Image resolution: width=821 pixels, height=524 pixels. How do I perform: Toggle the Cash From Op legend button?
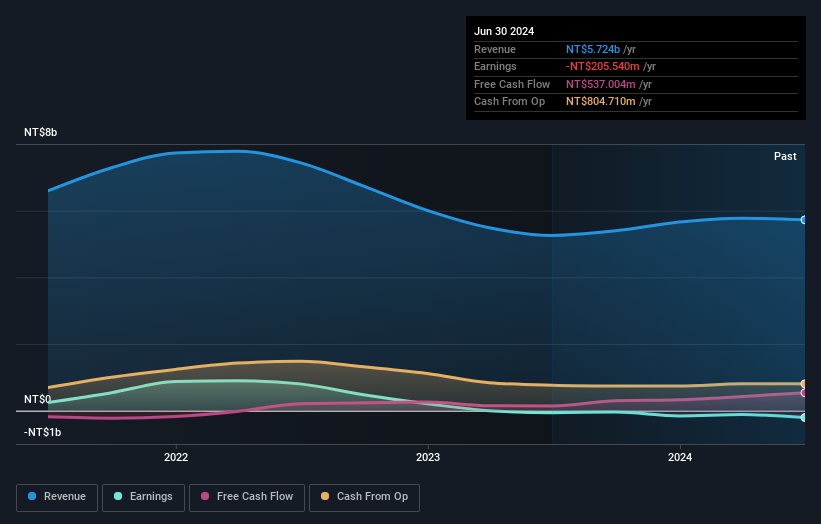tap(364, 497)
